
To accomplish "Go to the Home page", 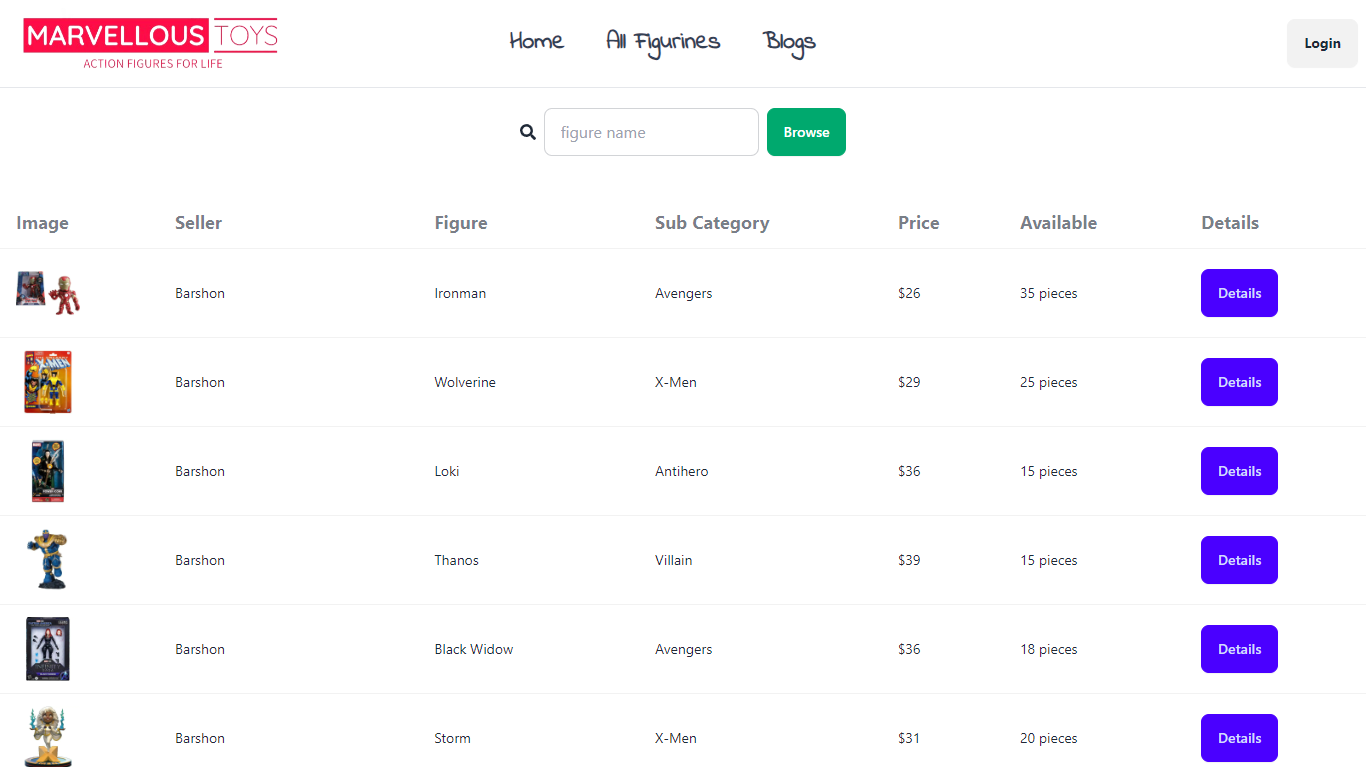I will tap(536, 41).
